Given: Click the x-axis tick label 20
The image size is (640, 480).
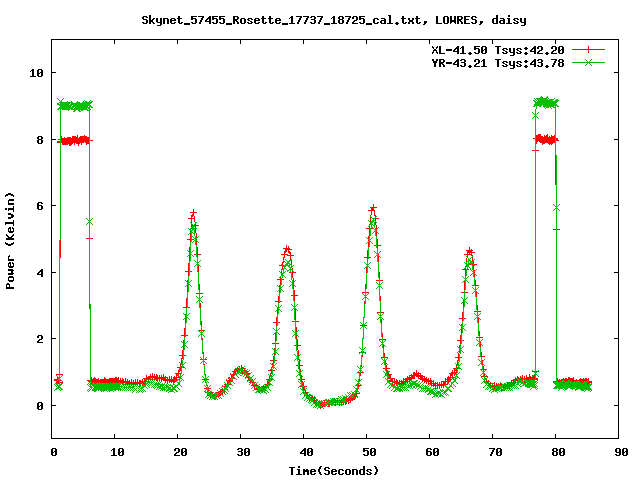Looking at the screenshot, I should [x=180, y=452].
